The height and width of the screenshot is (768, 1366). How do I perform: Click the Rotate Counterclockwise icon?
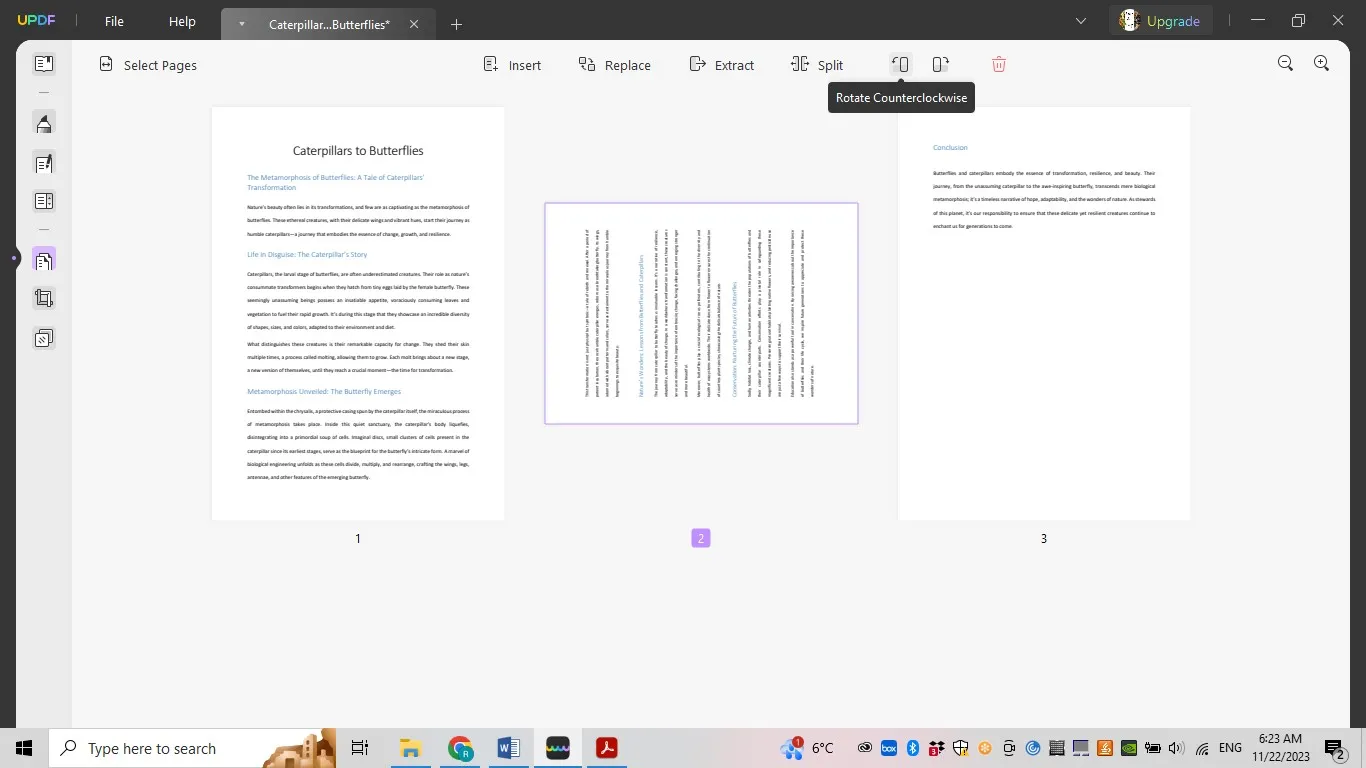coord(900,64)
